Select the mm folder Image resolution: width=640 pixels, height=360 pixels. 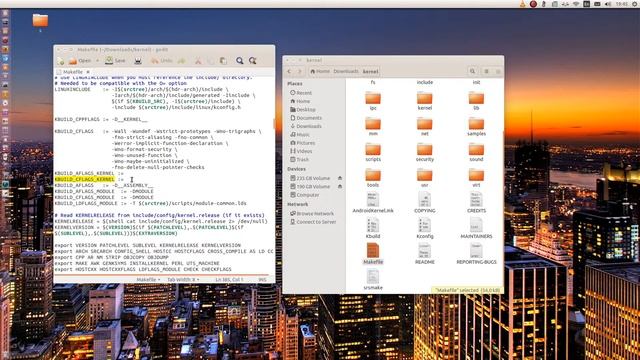click(373, 127)
